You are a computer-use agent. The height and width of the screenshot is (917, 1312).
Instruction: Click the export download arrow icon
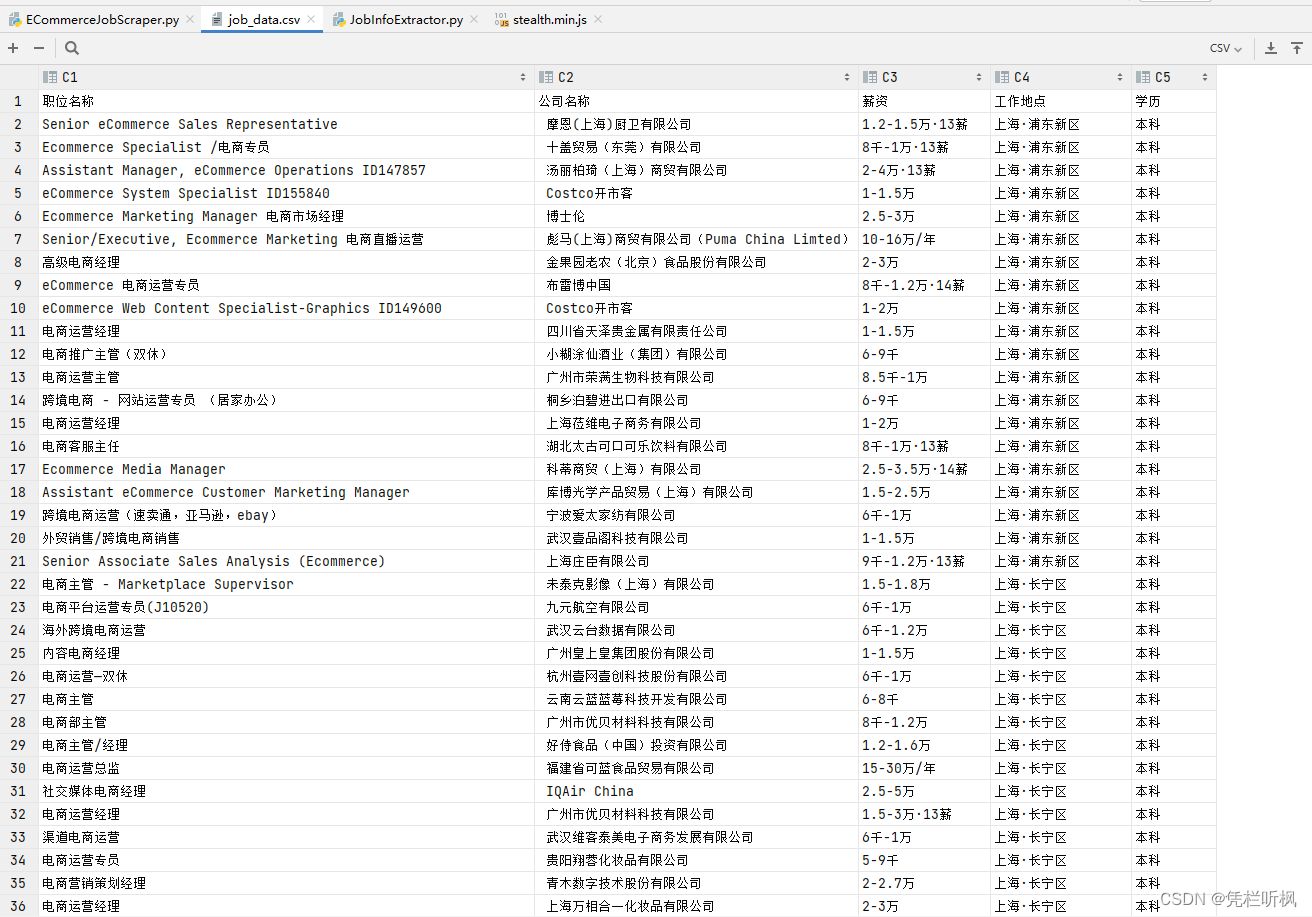1271,48
